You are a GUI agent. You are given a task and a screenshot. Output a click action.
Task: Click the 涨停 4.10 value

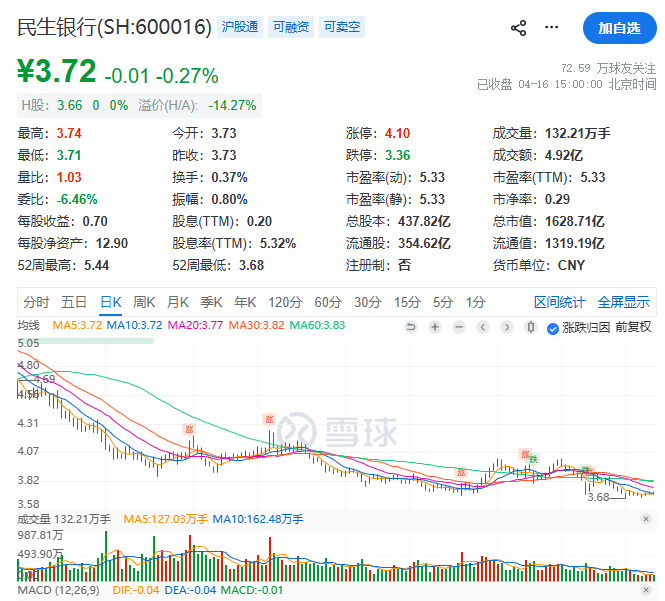[x=397, y=134]
